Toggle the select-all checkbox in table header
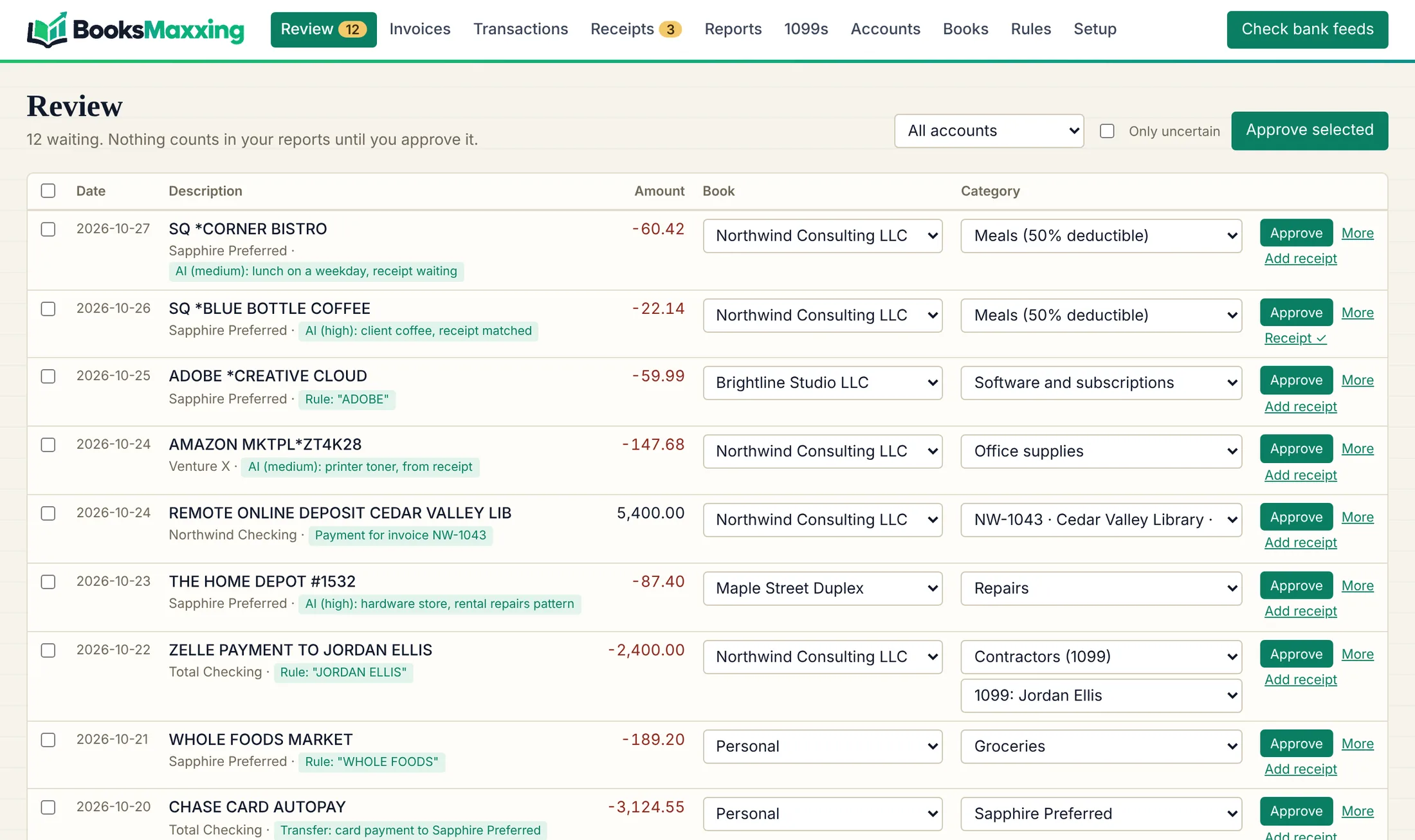 [x=48, y=191]
